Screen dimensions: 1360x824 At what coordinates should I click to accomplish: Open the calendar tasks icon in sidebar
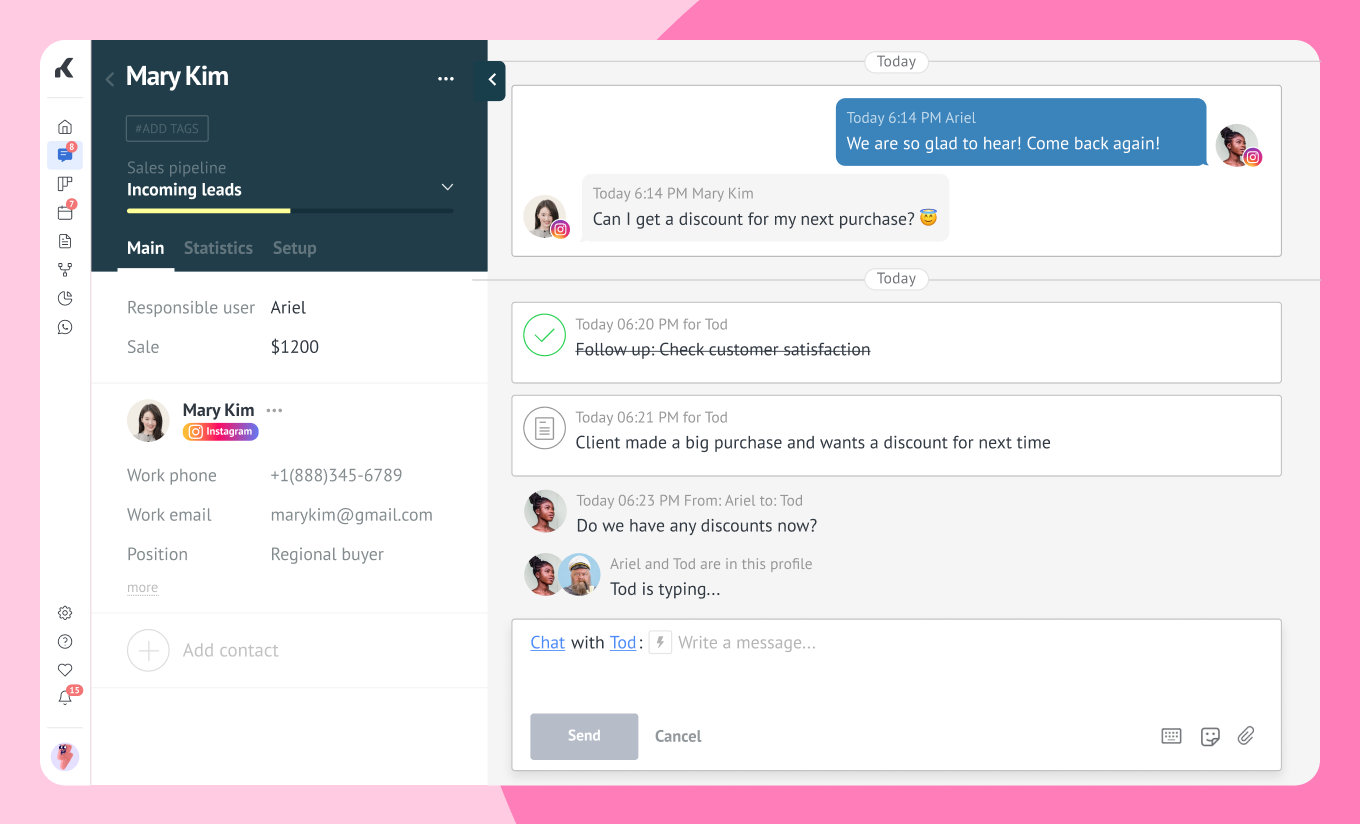pyautogui.click(x=65, y=212)
